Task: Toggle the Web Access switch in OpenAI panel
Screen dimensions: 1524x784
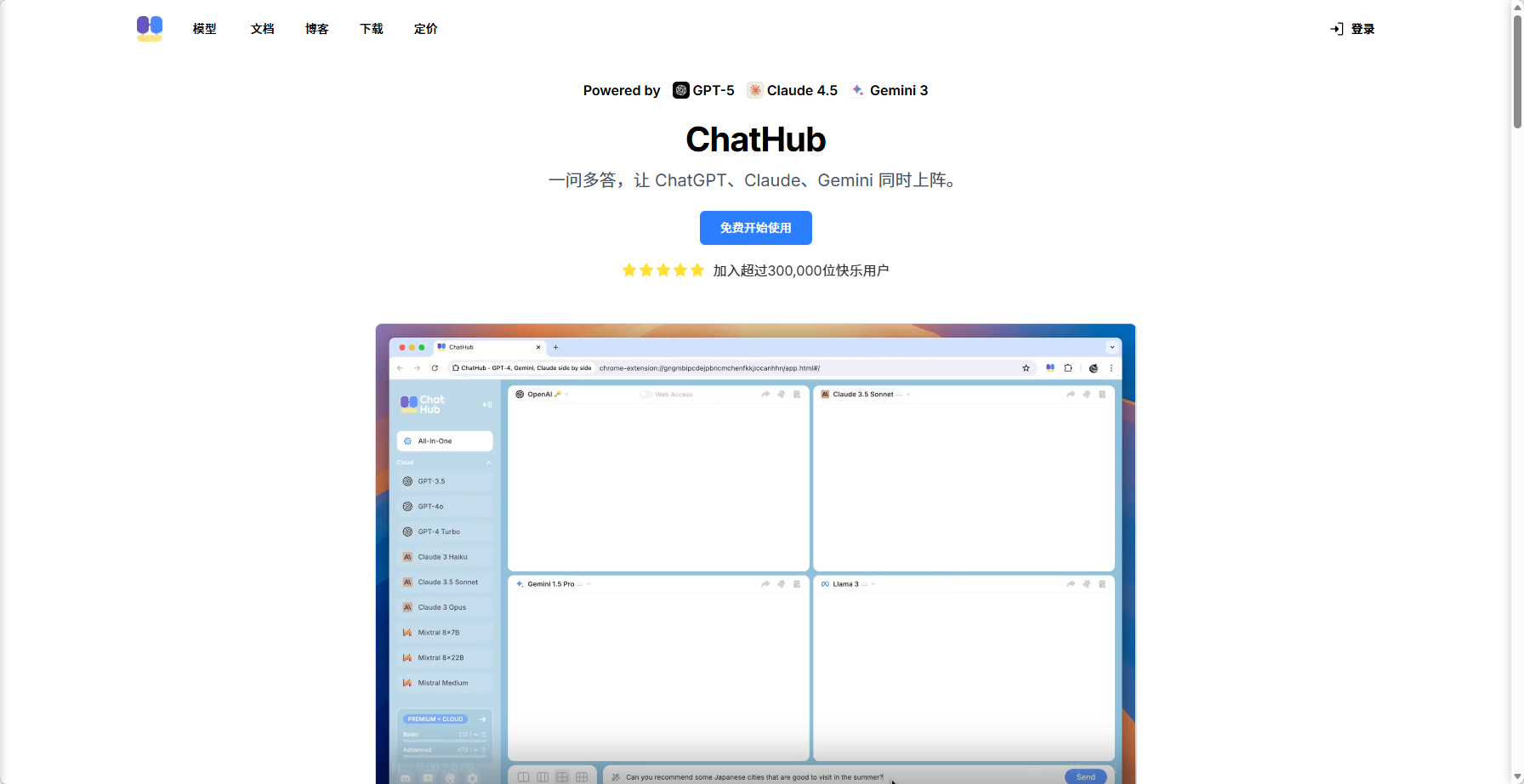Action: tap(646, 395)
